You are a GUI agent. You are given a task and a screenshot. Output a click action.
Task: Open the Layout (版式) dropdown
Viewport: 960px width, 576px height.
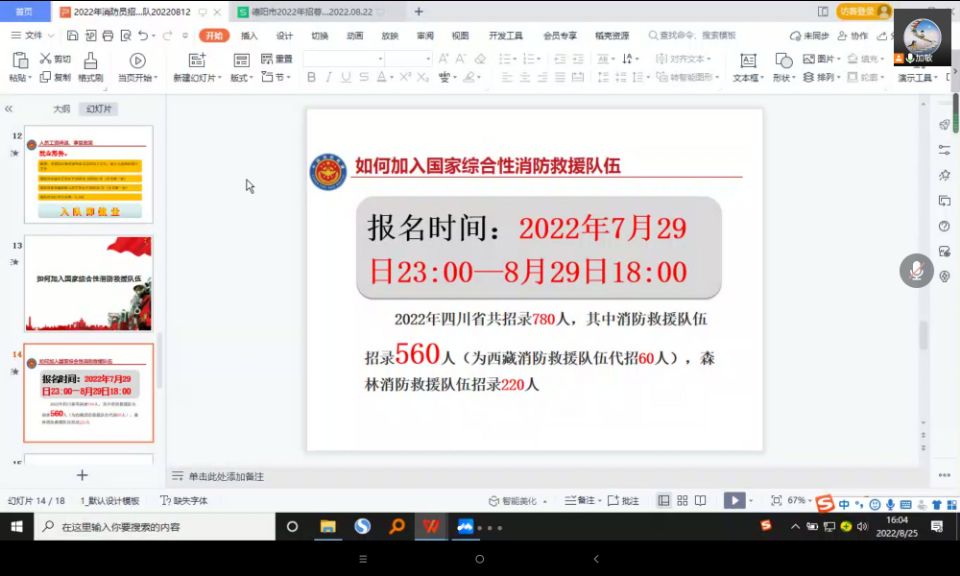coord(241,78)
